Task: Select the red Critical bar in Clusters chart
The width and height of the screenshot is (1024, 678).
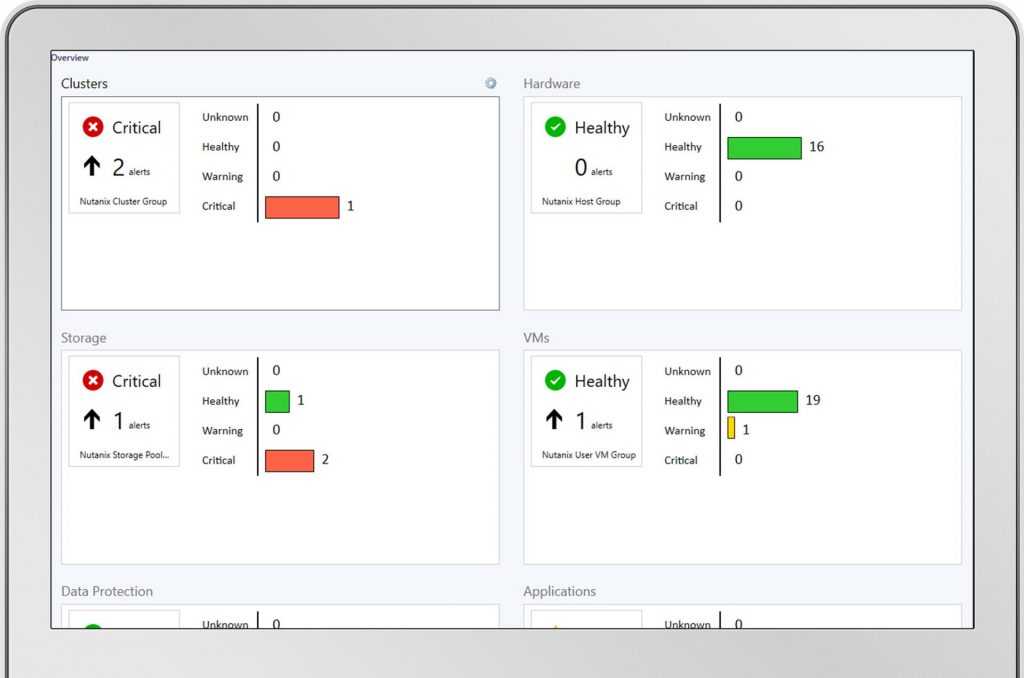Action: point(302,207)
